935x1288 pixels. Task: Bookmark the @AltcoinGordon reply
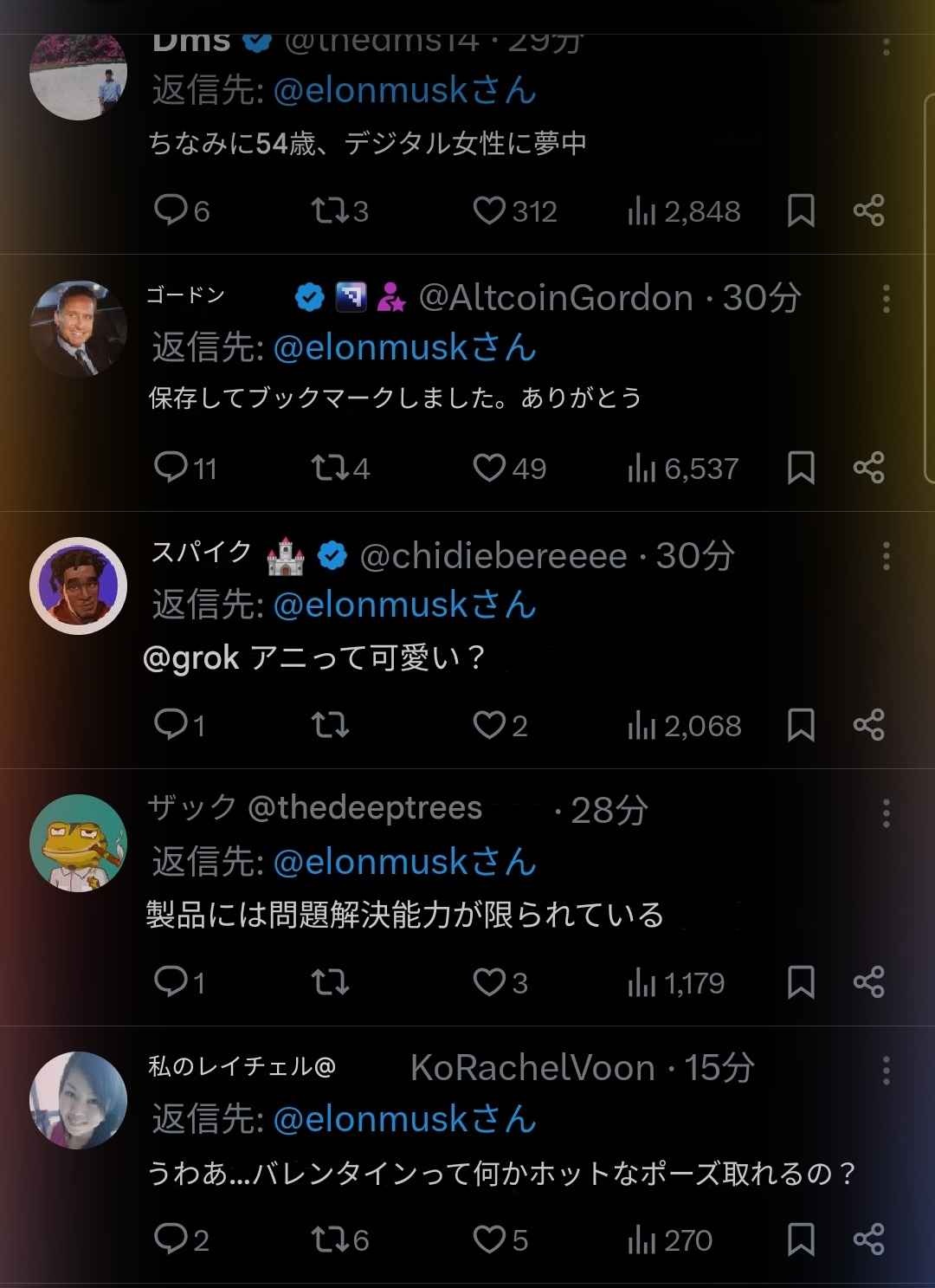pyautogui.click(x=801, y=469)
